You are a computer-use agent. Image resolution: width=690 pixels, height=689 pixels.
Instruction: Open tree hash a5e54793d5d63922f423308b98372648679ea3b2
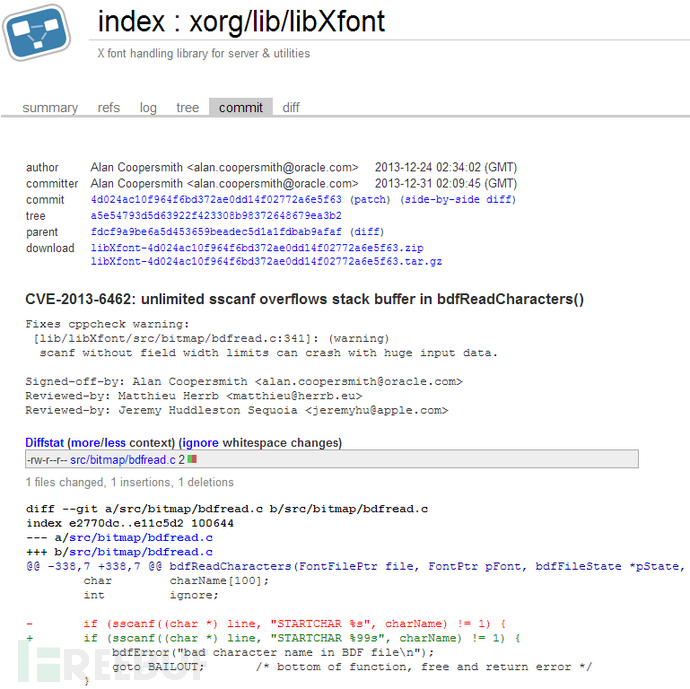pyautogui.click(x=216, y=216)
